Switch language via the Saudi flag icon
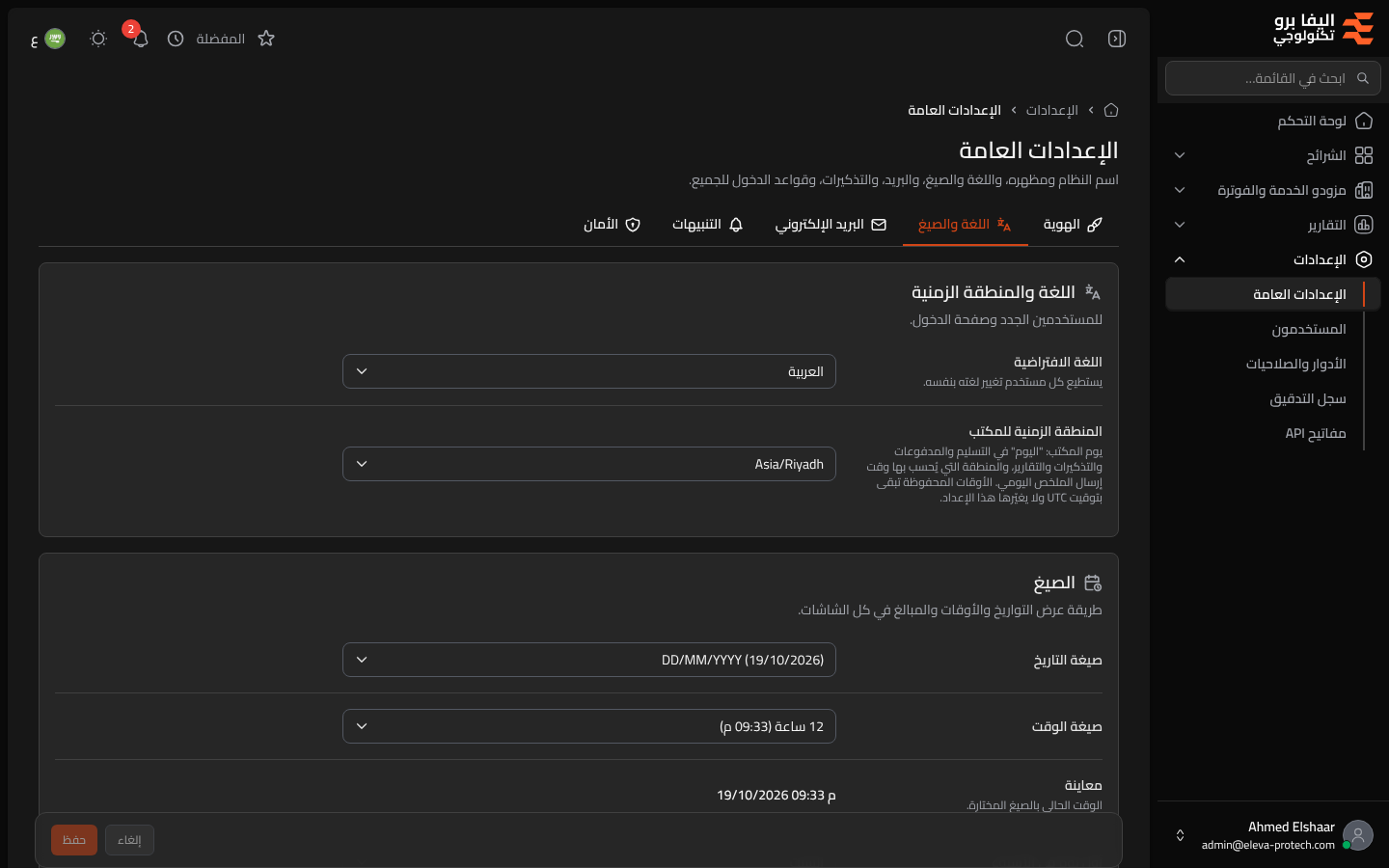Screen dimensions: 1389x868 pos(55,39)
